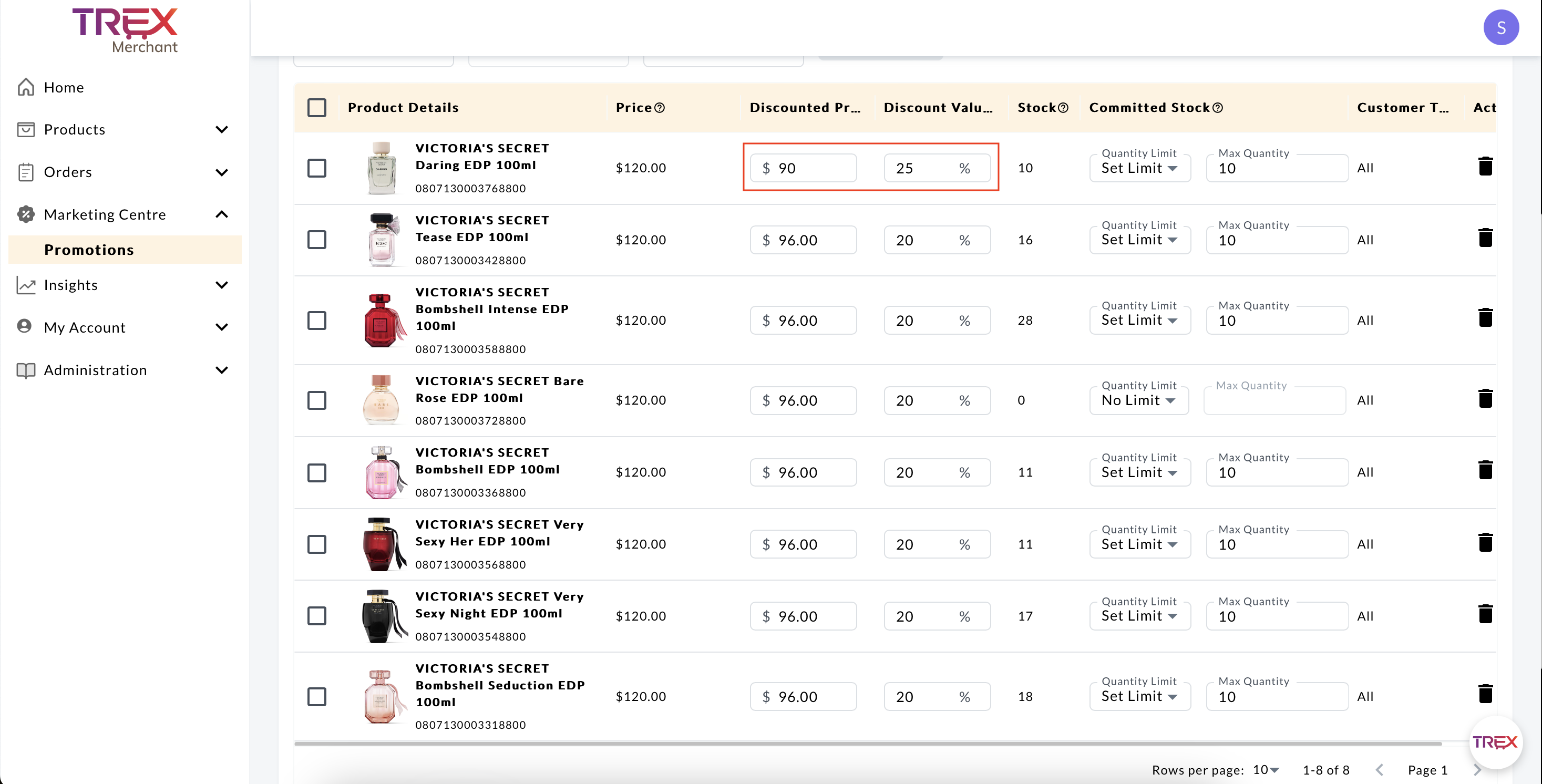Delete the Daring EDP 100ml row
The width and height of the screenshot is (1542, 784).
pyautogui.click(x=1485, y=167)
